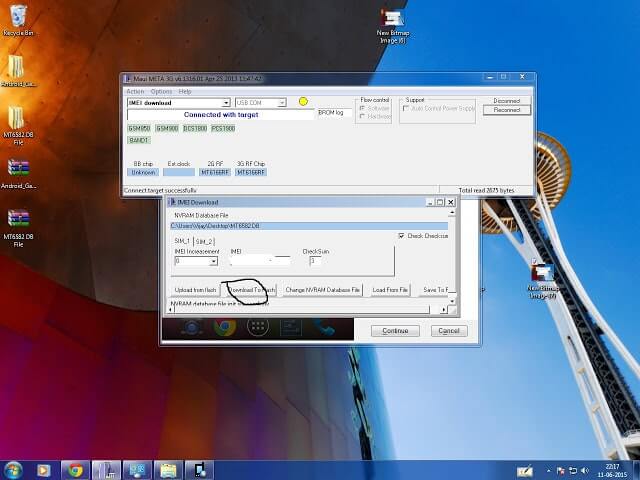Open the IMEI download function dropdown
The image size is (640, 480).
226,103
